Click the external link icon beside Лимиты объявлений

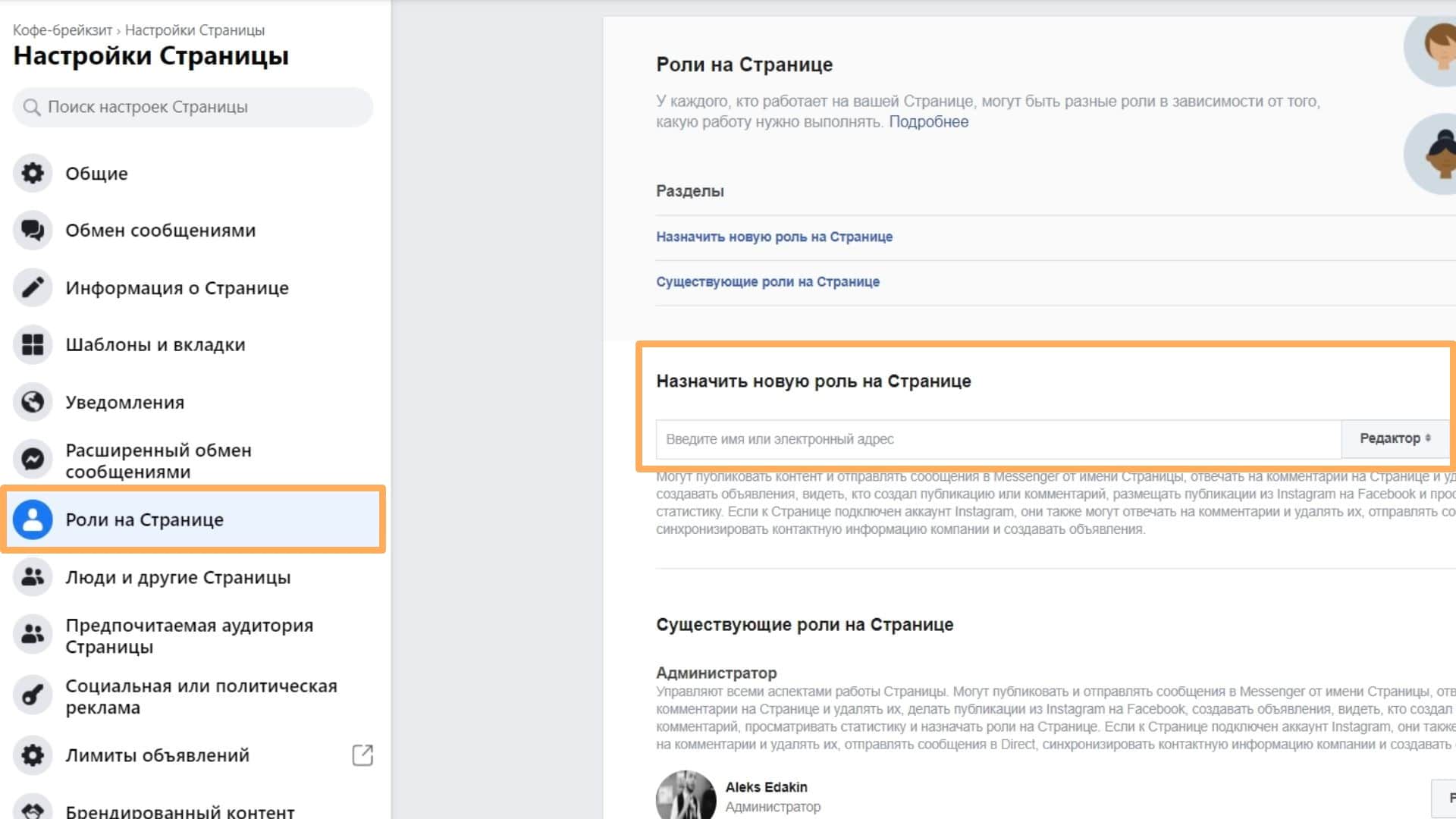[x=362, y=755]
